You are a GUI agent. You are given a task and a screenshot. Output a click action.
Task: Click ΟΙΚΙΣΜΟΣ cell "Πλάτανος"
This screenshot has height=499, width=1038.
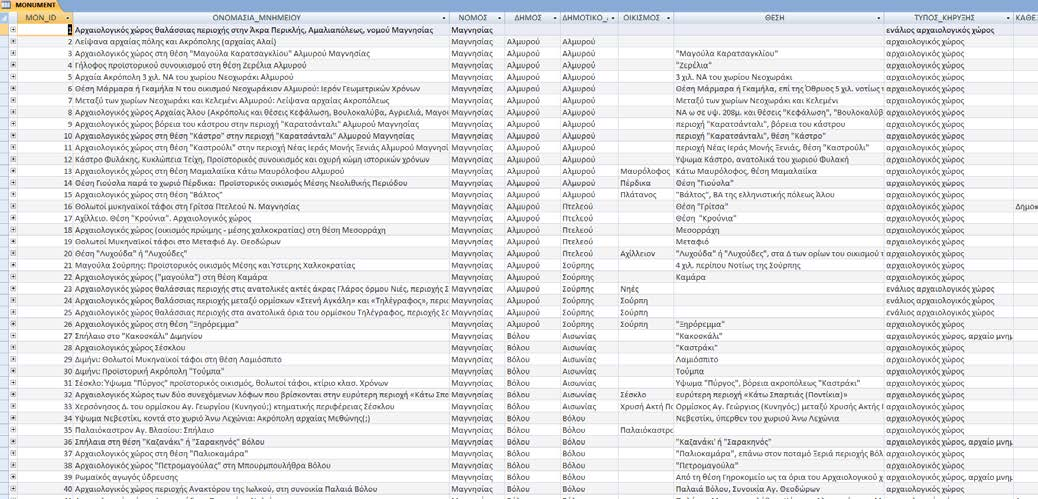tap(646, 195)
